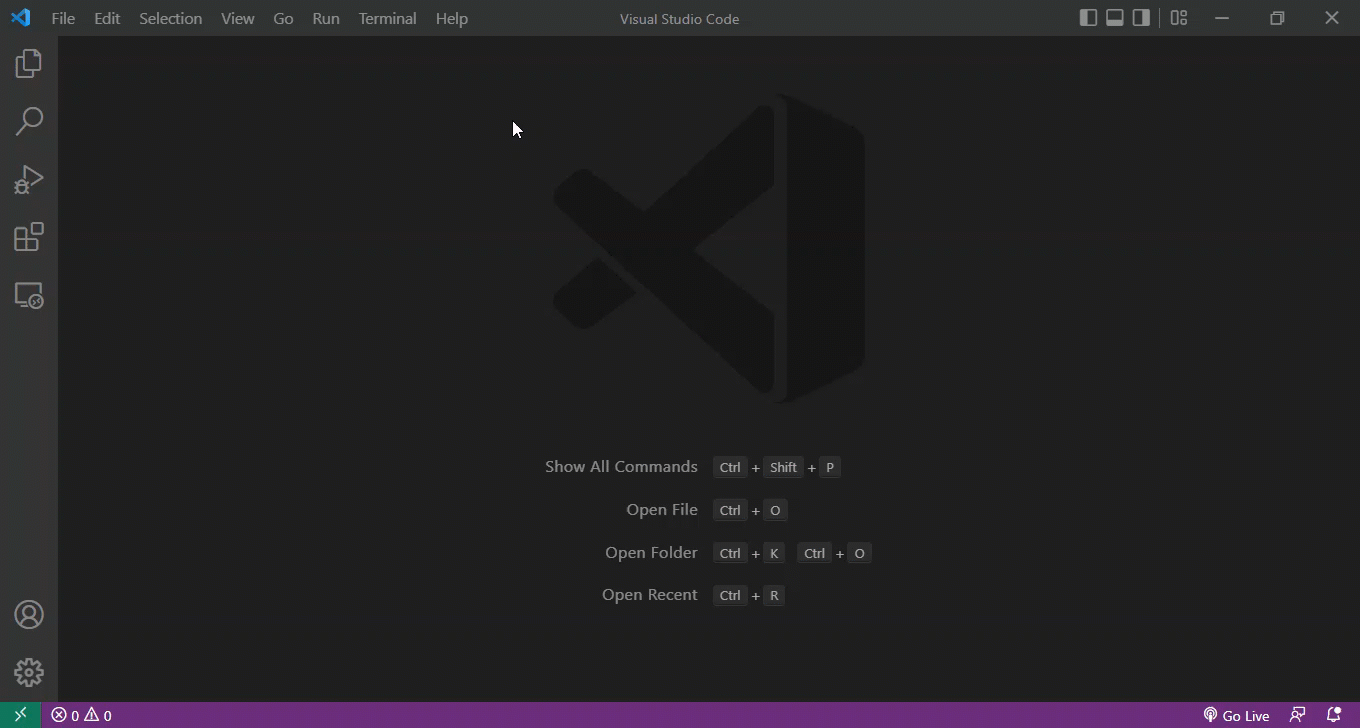Open the notifications bell
Image resolution: width=1360 pixels, height=728 pixels.
[1333, 715]
